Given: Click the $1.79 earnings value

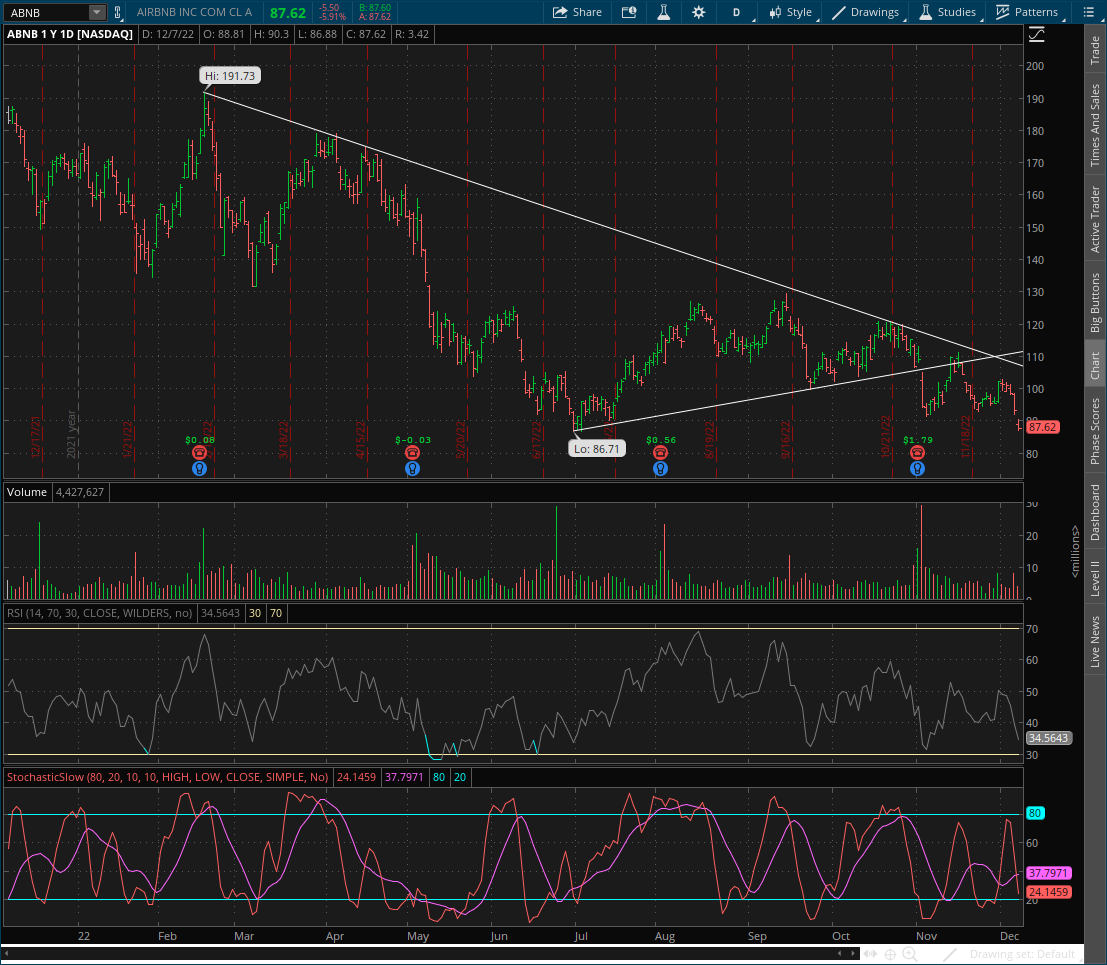Looking at the screenshot, I should tap(918, 440).
